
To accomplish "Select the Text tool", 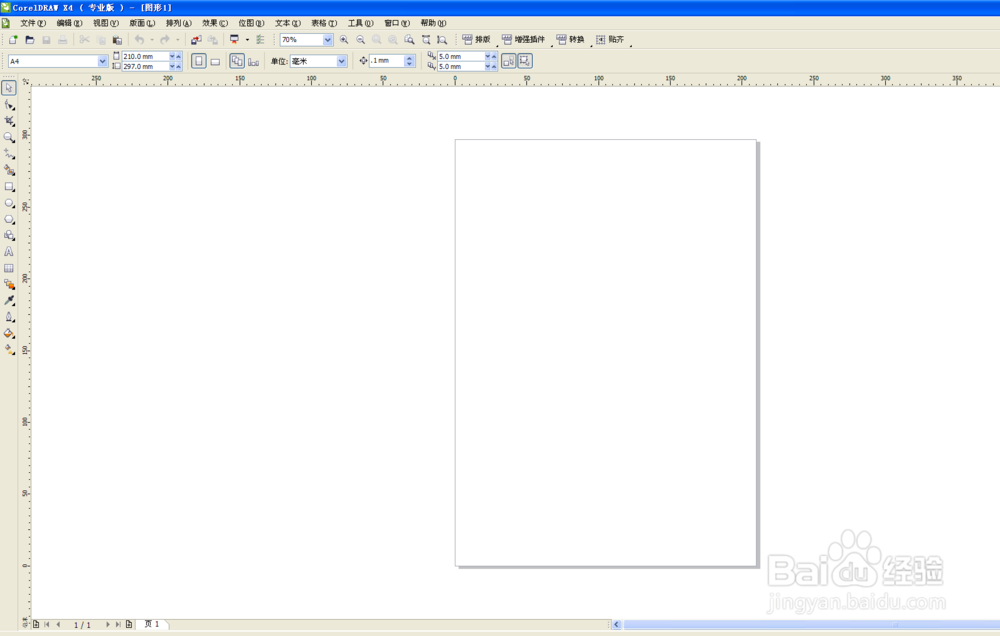I will coord(9,251).
